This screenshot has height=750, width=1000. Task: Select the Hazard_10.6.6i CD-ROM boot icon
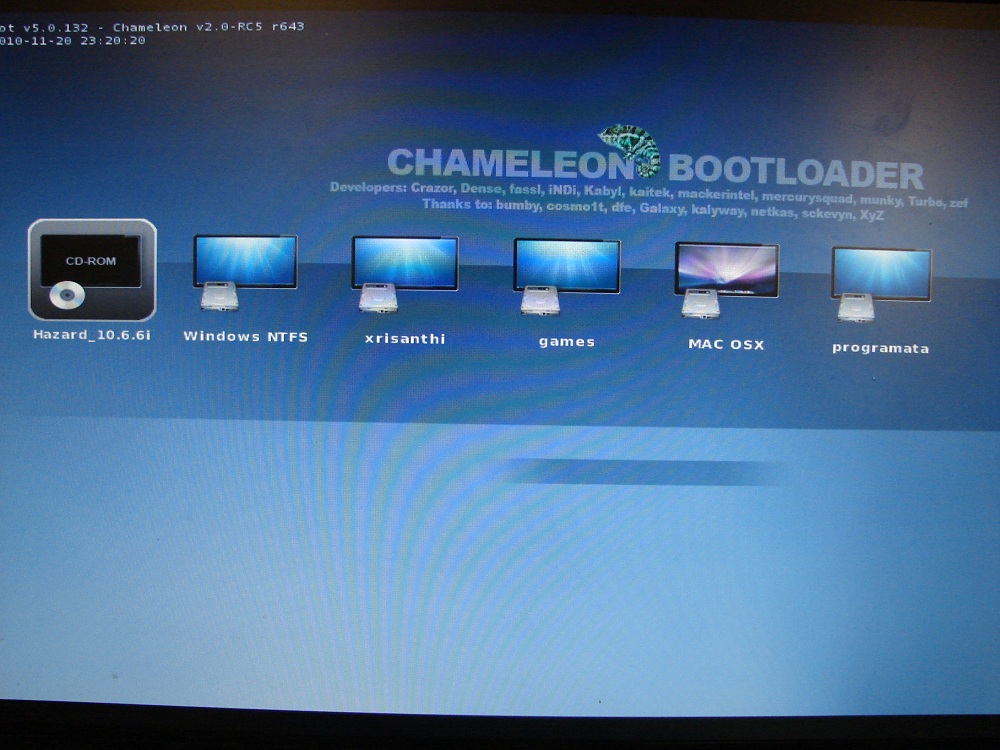tap(92, 270)
